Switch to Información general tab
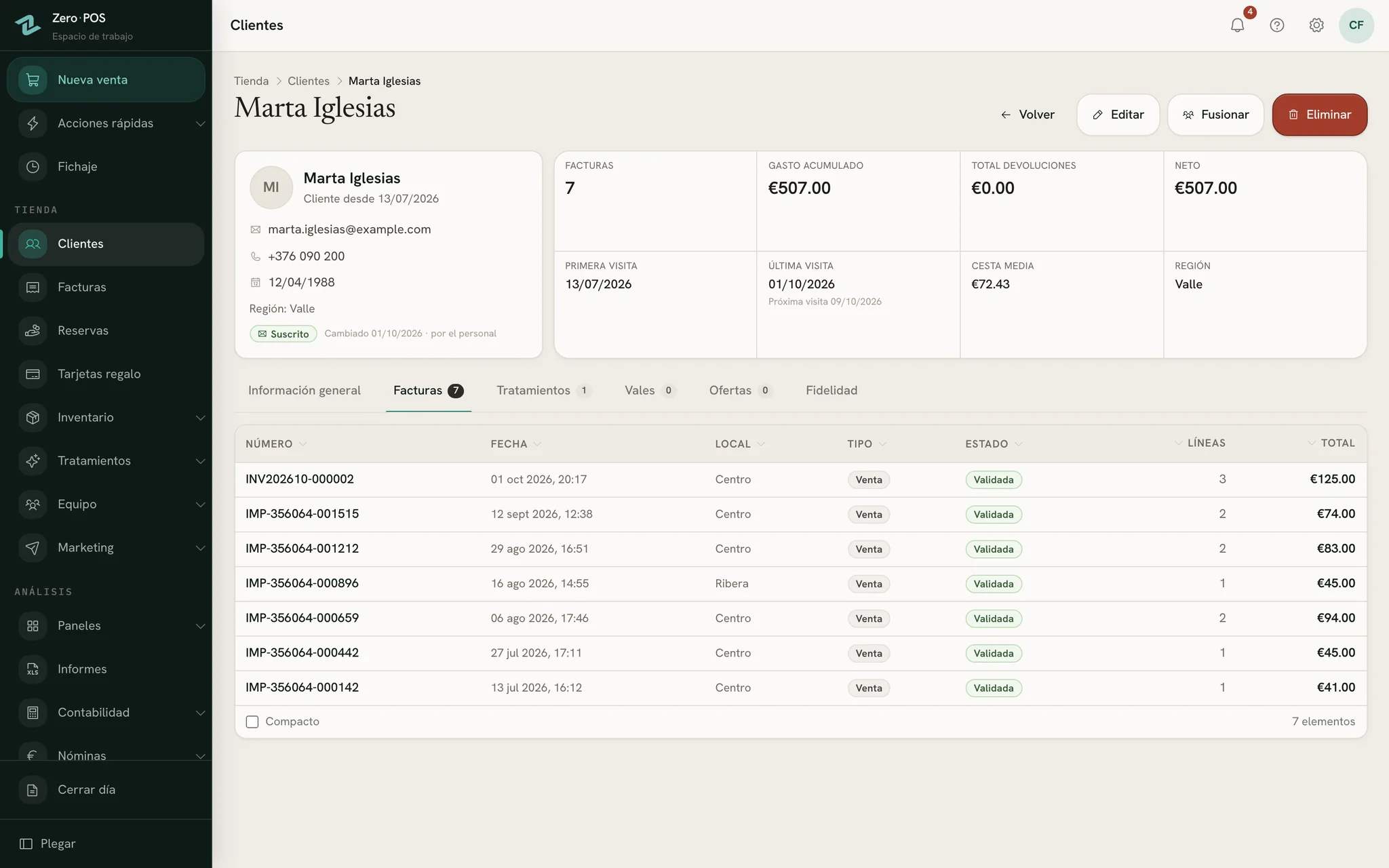1389x868 pixels. point(304,391)
